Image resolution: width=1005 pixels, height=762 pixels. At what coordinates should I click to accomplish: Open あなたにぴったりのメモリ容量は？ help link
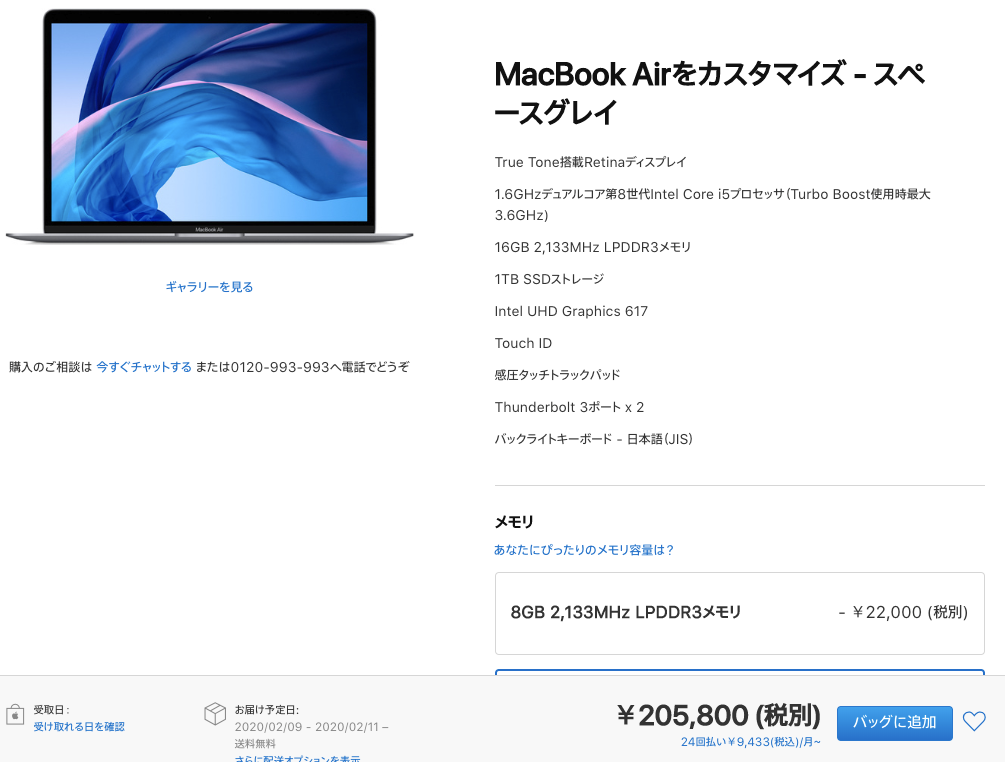coord(583,550)
